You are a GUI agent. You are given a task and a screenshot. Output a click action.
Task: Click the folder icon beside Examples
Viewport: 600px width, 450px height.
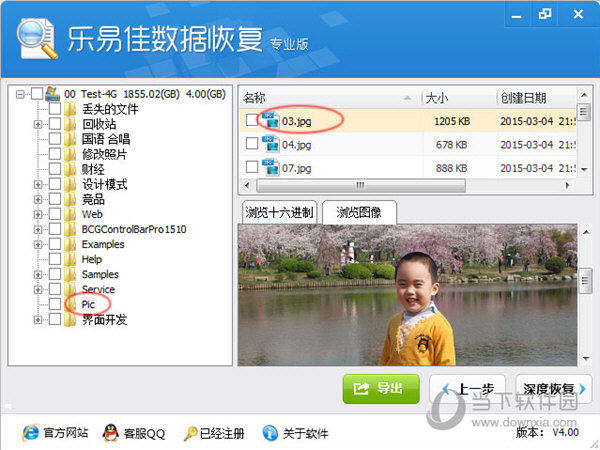click(x=70, y=244)
